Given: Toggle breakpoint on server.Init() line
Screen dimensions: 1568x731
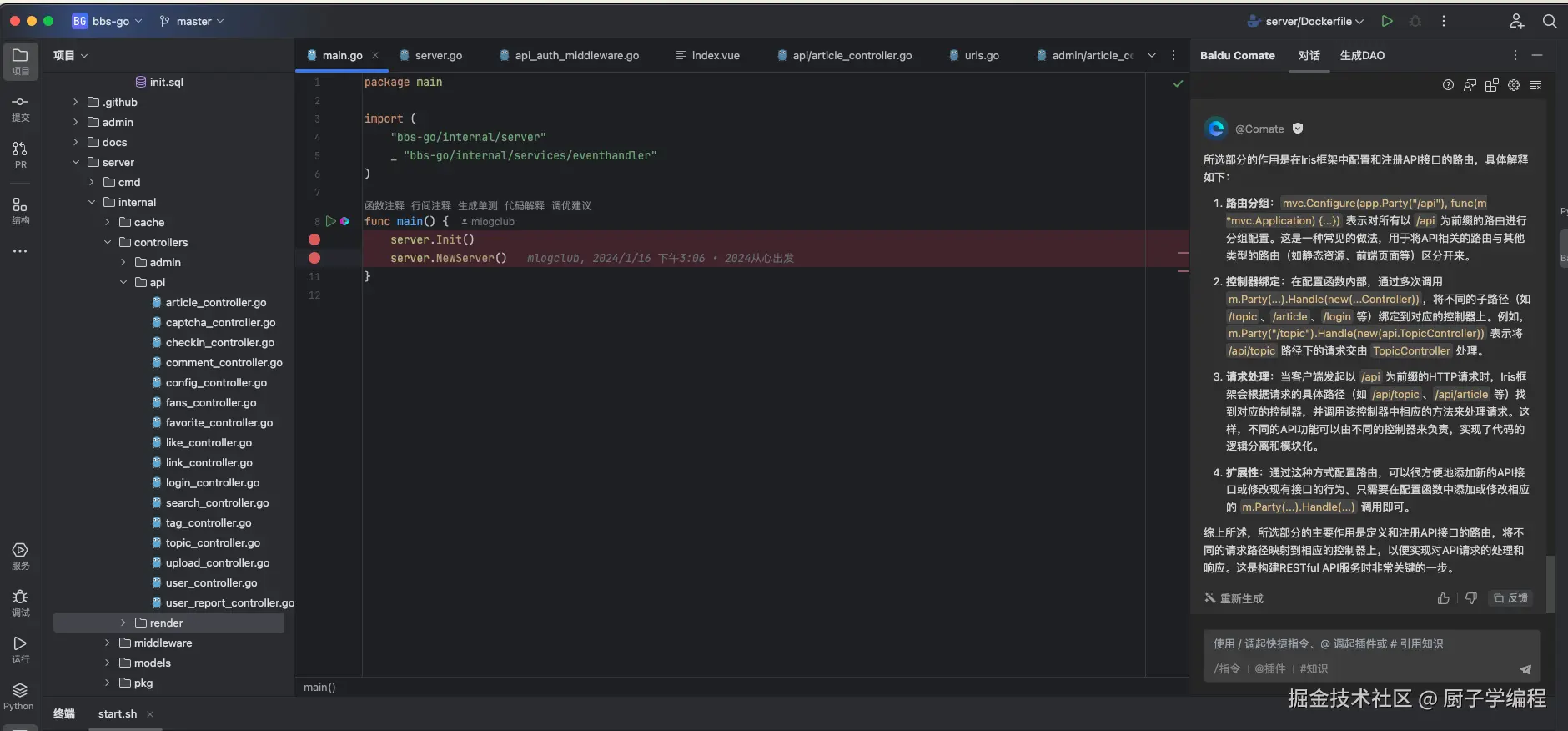Looking at the screenshot, I should pos(314,239).
